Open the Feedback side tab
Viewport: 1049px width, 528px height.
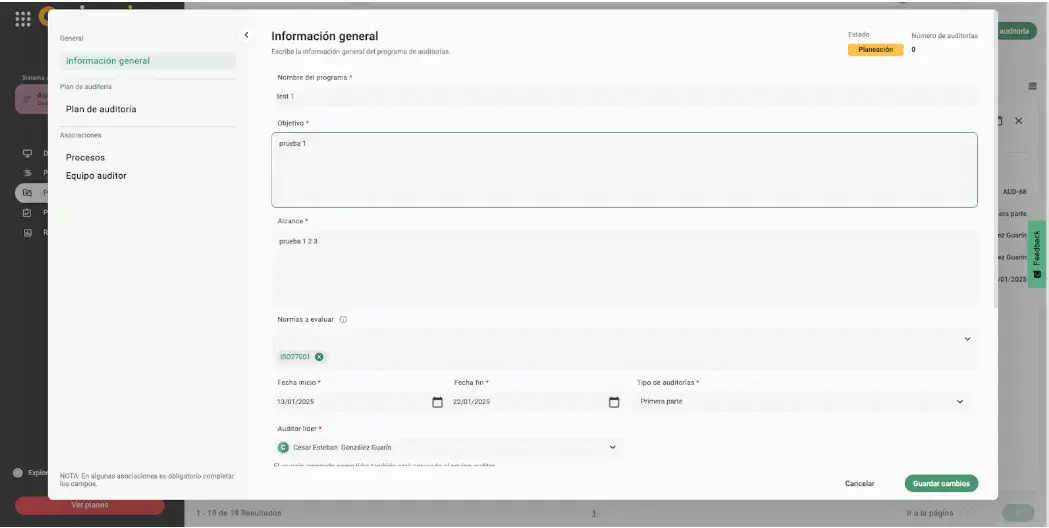click(1037, 254)
